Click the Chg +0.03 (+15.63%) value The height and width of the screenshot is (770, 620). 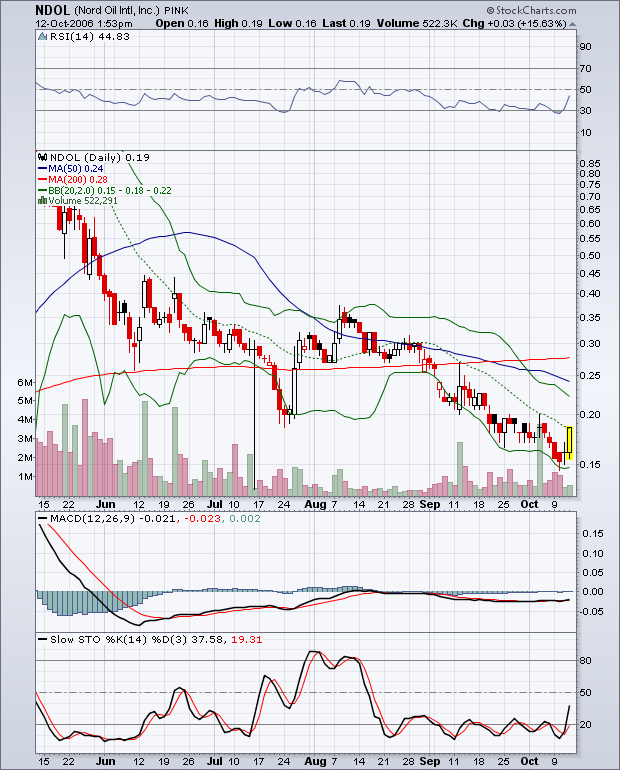[515, 24]
